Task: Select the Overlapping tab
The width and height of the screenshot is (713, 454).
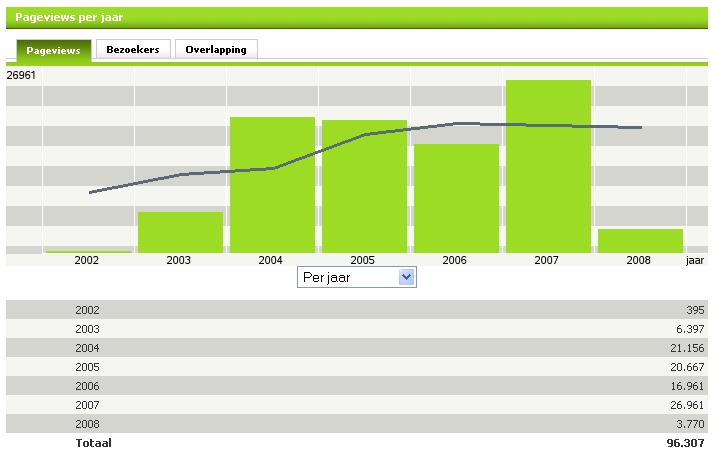Action: 216,50
